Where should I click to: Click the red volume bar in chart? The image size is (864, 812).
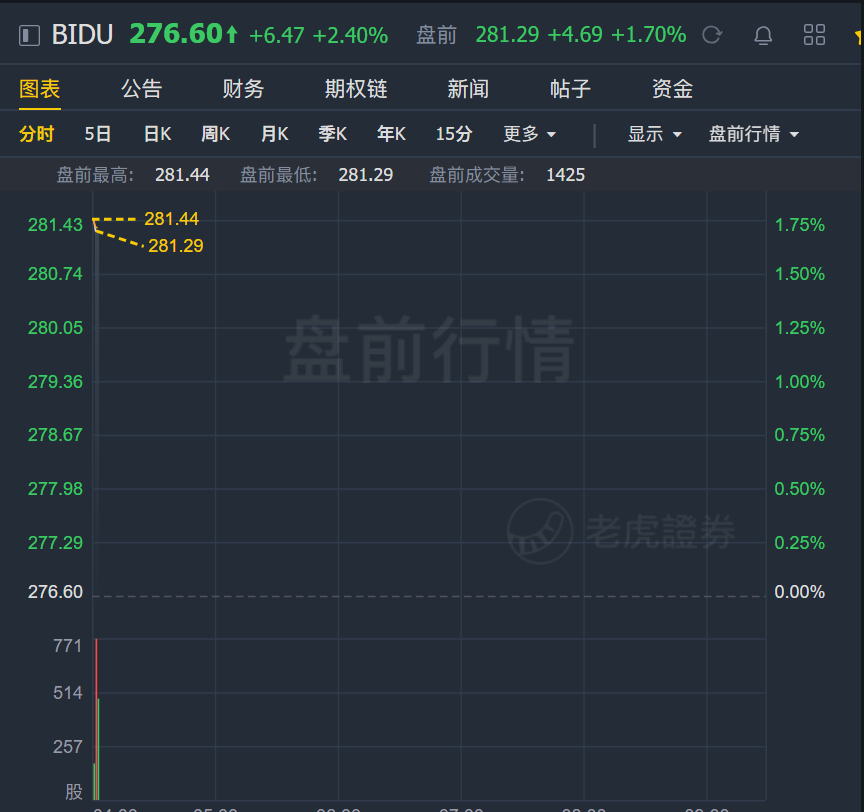point(96,719)
